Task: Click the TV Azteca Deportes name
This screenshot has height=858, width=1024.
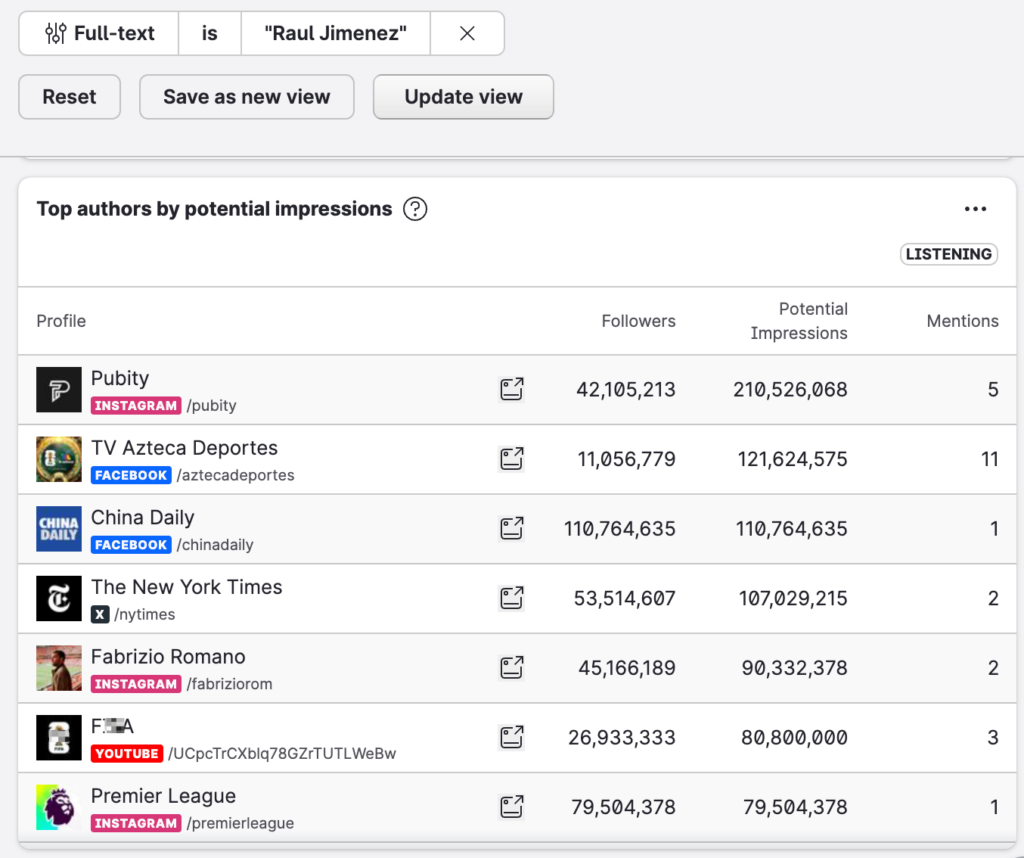Action: 184,448
